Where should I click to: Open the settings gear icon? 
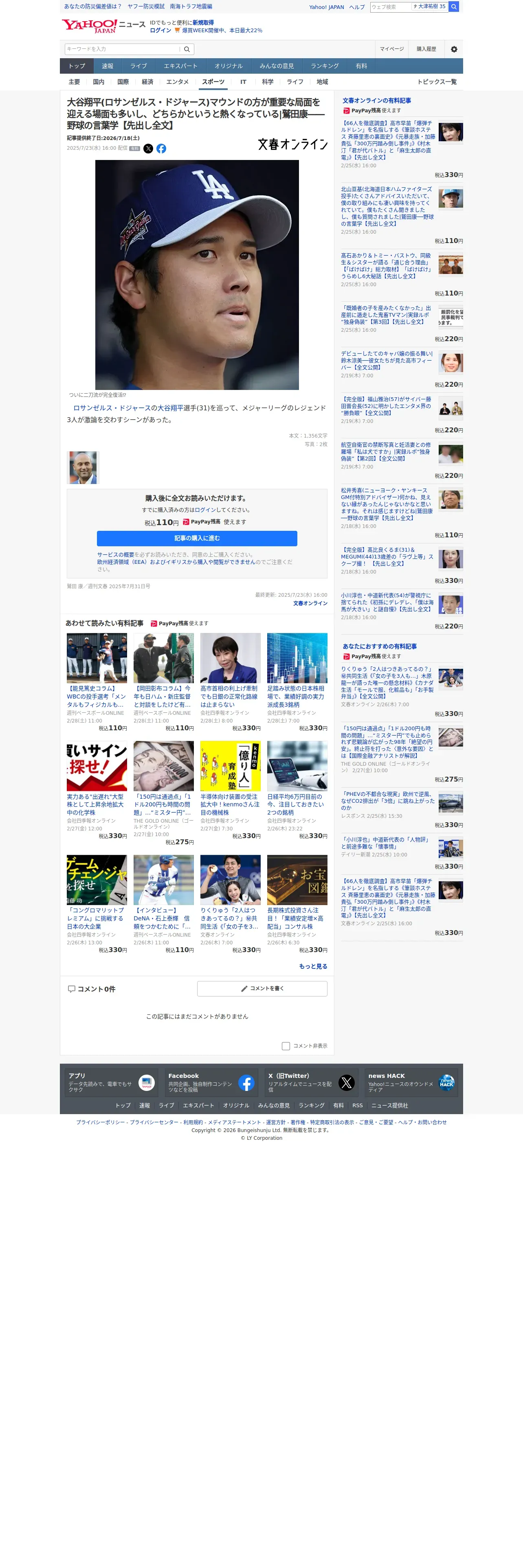click(454, 49)
